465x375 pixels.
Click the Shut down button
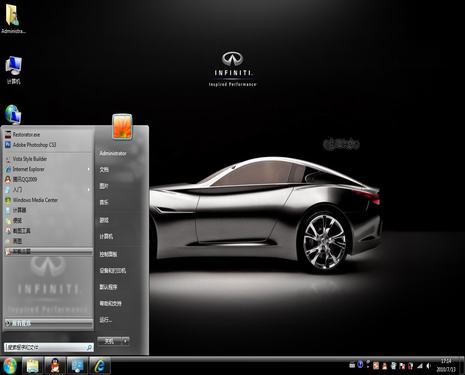(109, 341)
